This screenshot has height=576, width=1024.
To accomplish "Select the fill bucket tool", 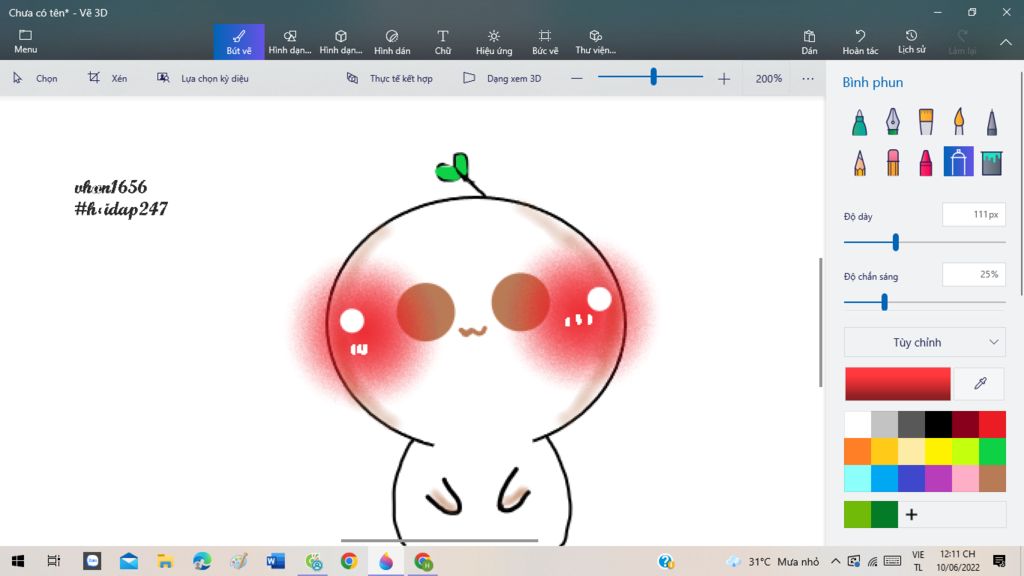I will [992, 162].
